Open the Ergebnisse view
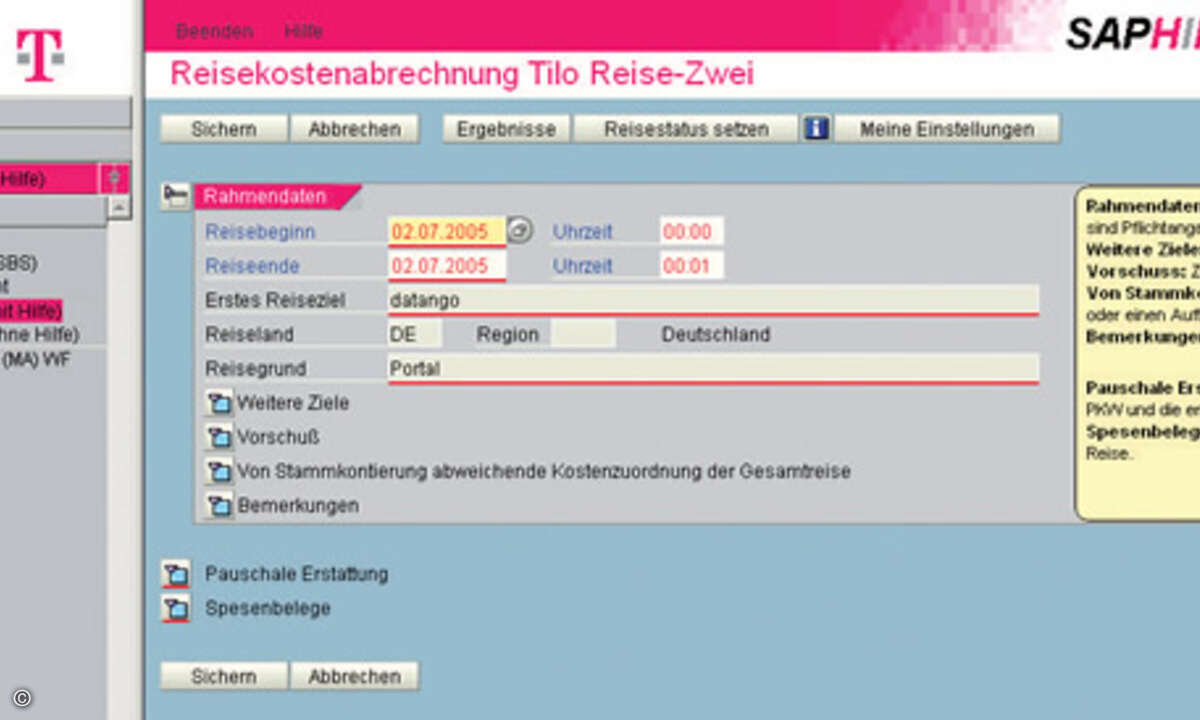This screenshot has width=1200, height=720. click(x=507, y=129)
